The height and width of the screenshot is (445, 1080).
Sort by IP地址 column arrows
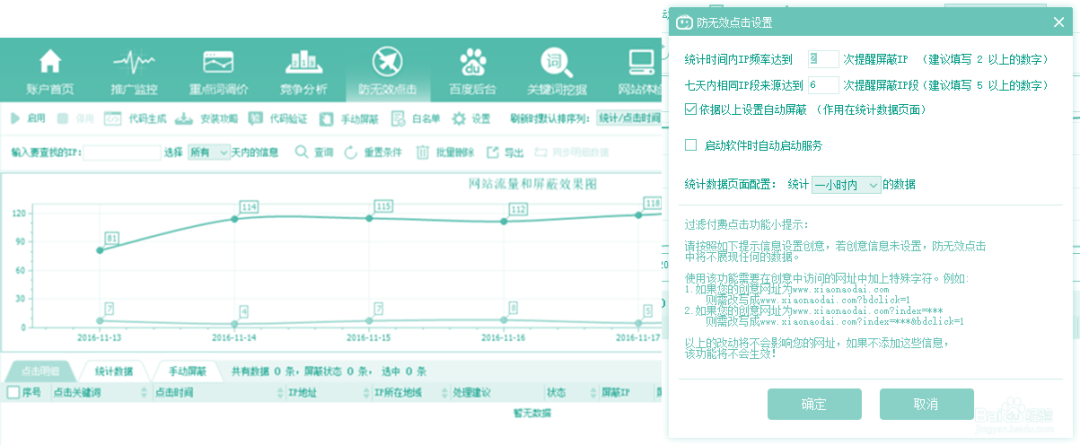[x=367, y=393]
